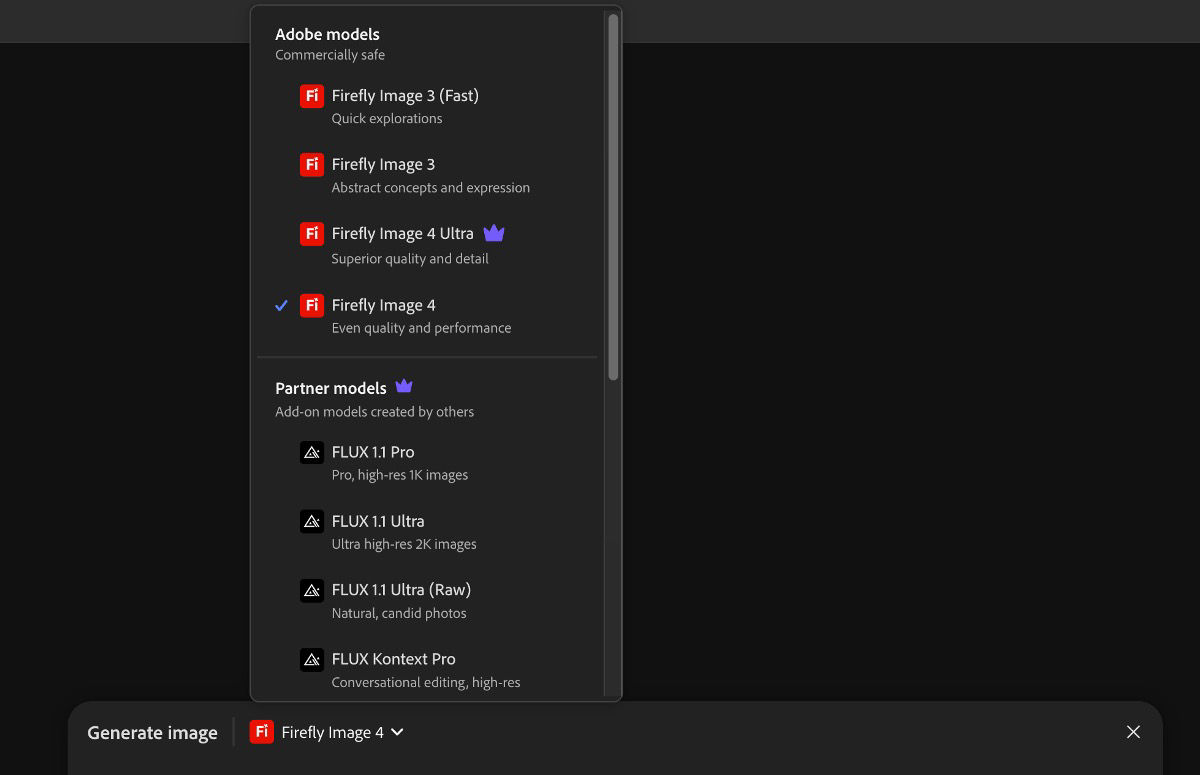Click the Quick explorations description

pyautogui.click(x=387, y=118)
